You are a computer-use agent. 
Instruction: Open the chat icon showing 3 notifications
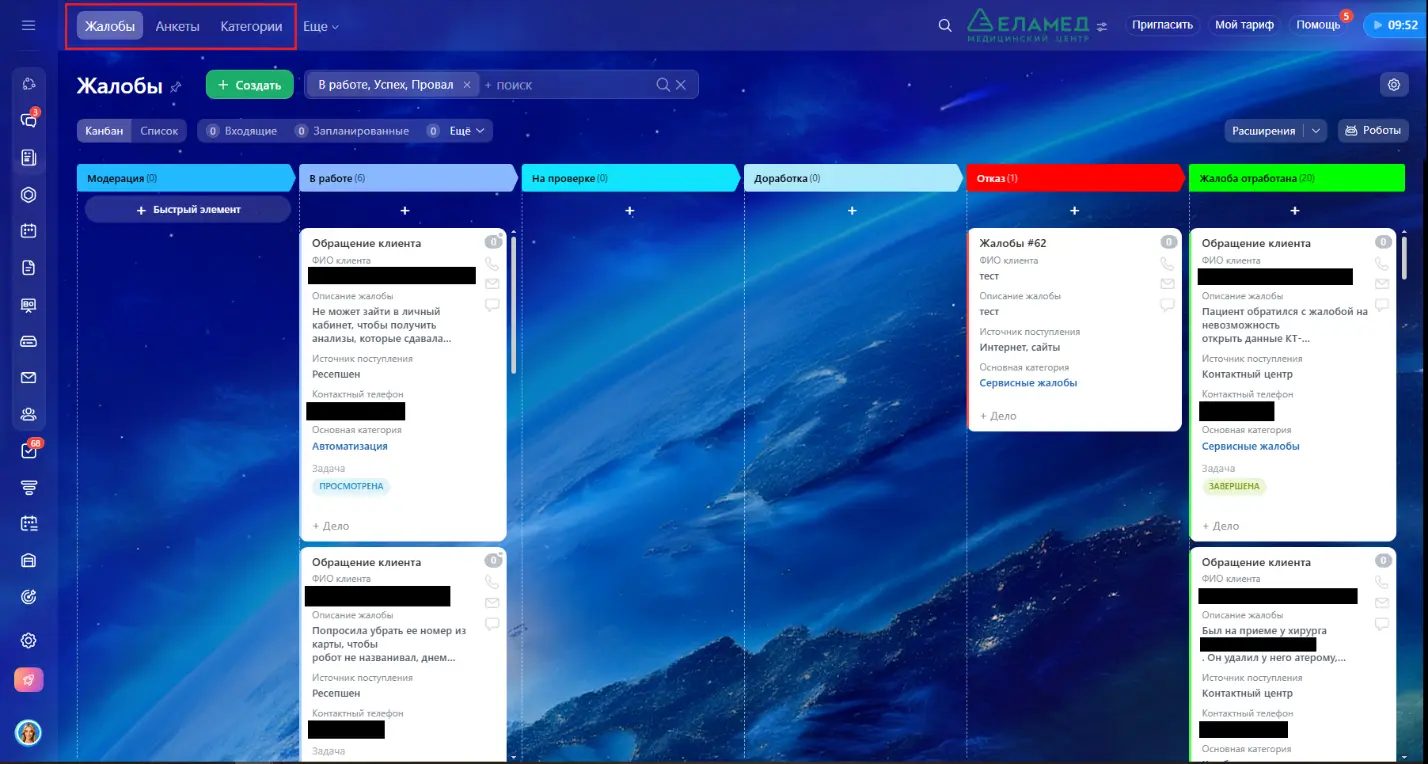pos(28,120)
